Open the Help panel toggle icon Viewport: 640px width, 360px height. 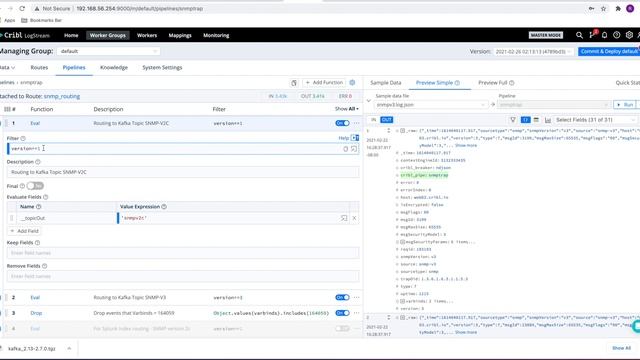(x=355, y=138)
